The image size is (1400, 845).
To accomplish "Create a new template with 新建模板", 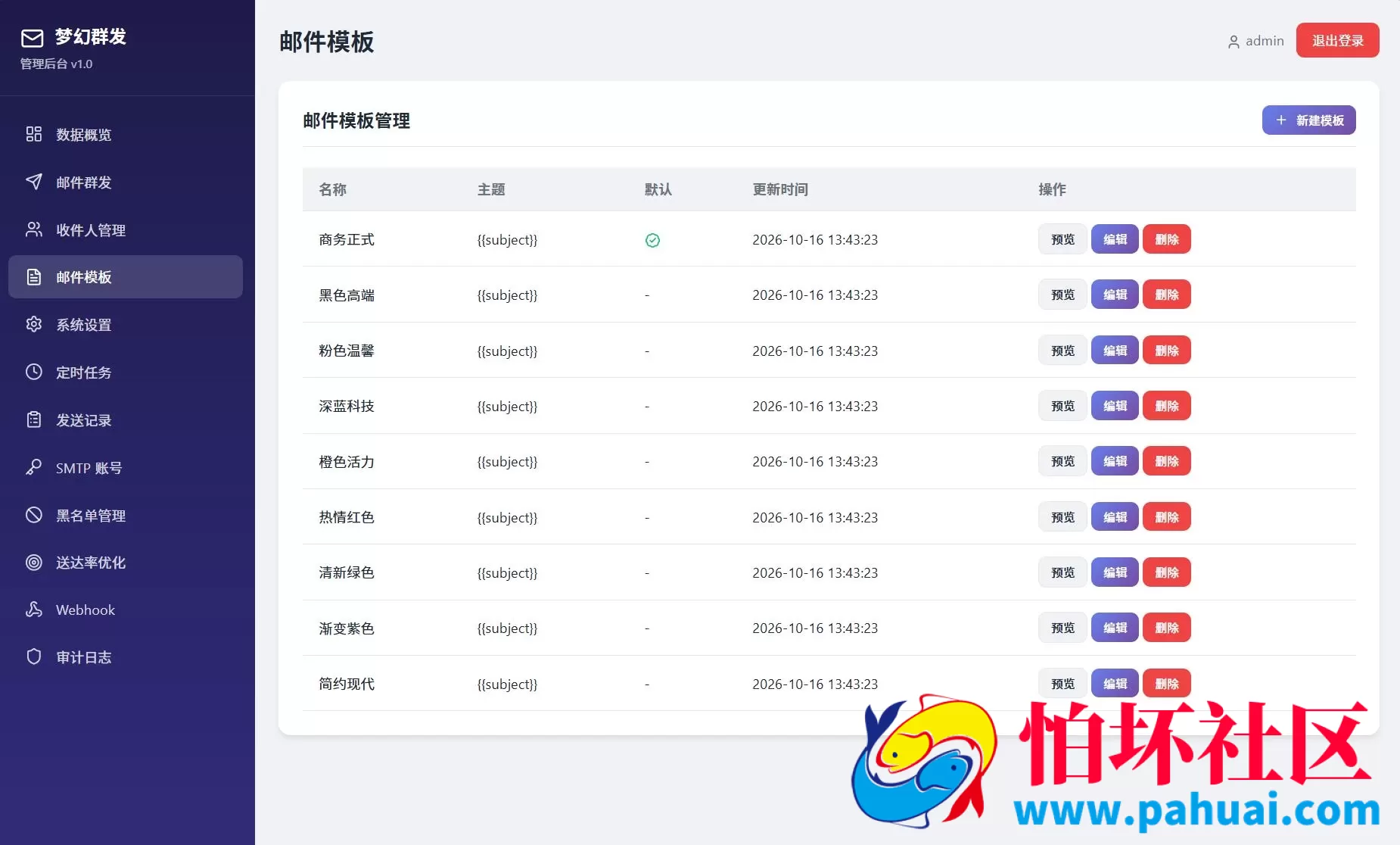I will [x=1308, y=120].
